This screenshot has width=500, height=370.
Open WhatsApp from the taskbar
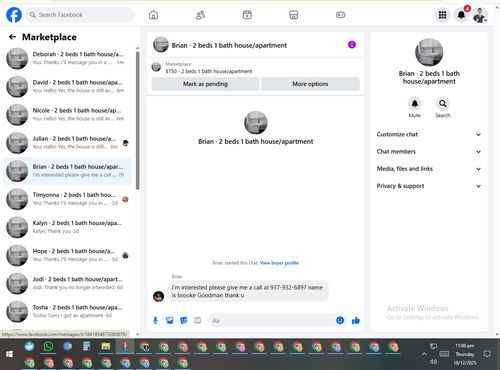pyautogui.click(x=49, y=346)
